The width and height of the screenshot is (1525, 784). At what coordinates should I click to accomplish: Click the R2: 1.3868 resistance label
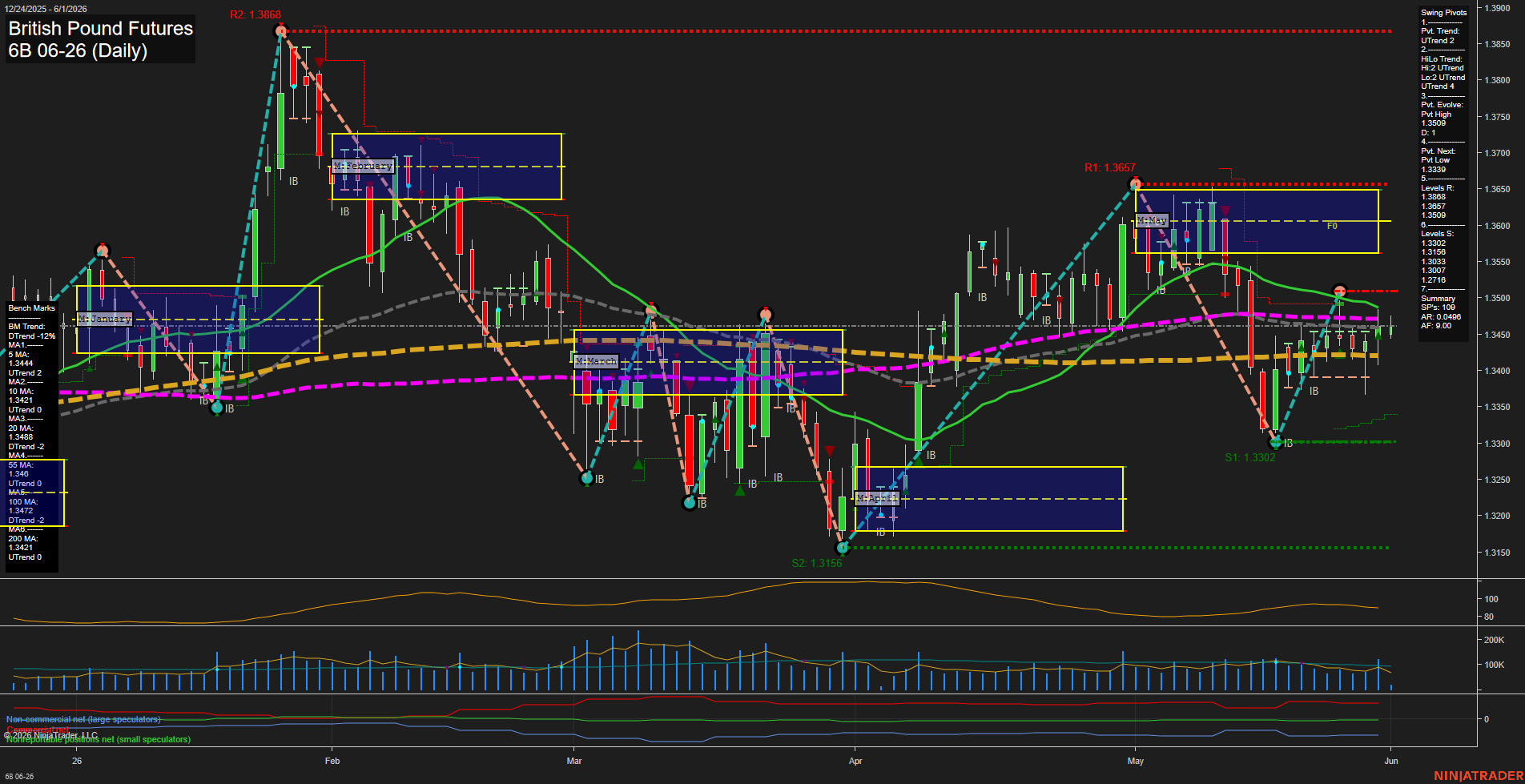click(255, 15)
